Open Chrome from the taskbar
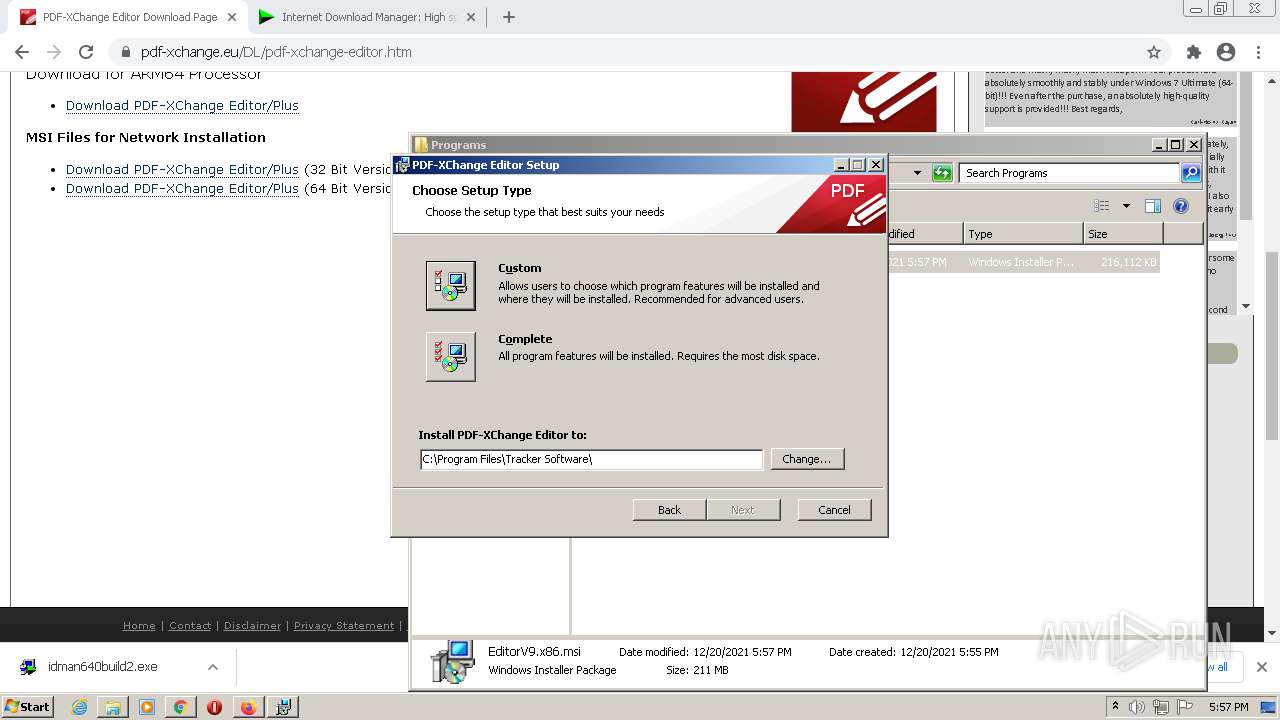This screenshot has width=1280, height=720. tap(181, 707)
